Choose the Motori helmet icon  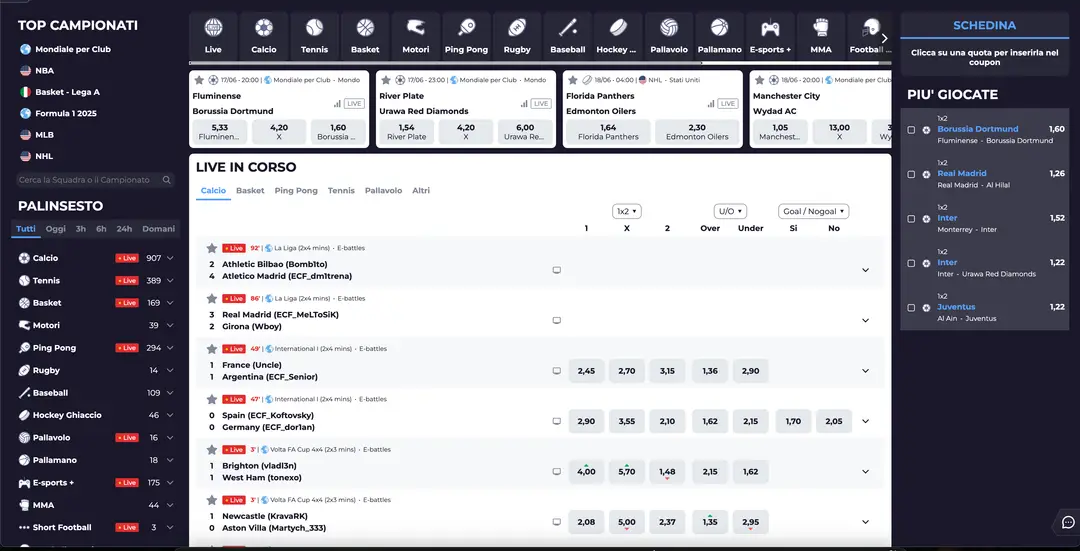point(415,28)
